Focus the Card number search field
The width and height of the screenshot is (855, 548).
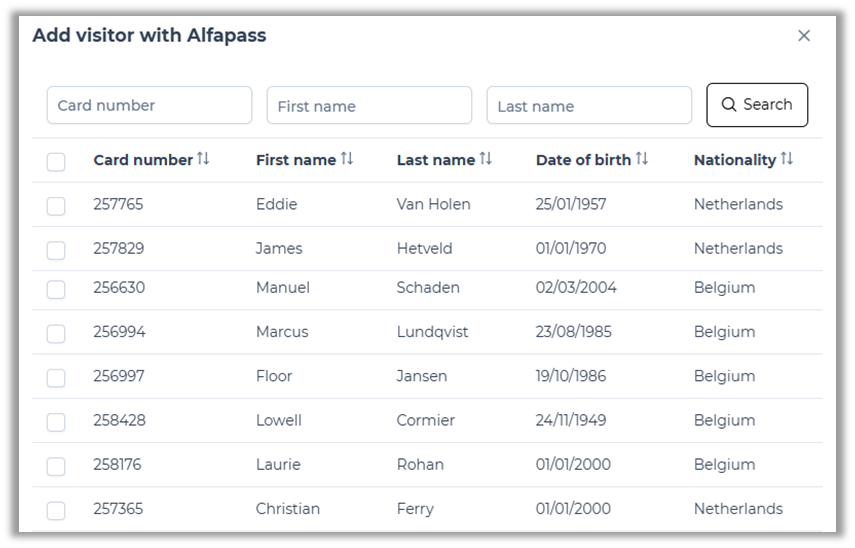(149, 105)
